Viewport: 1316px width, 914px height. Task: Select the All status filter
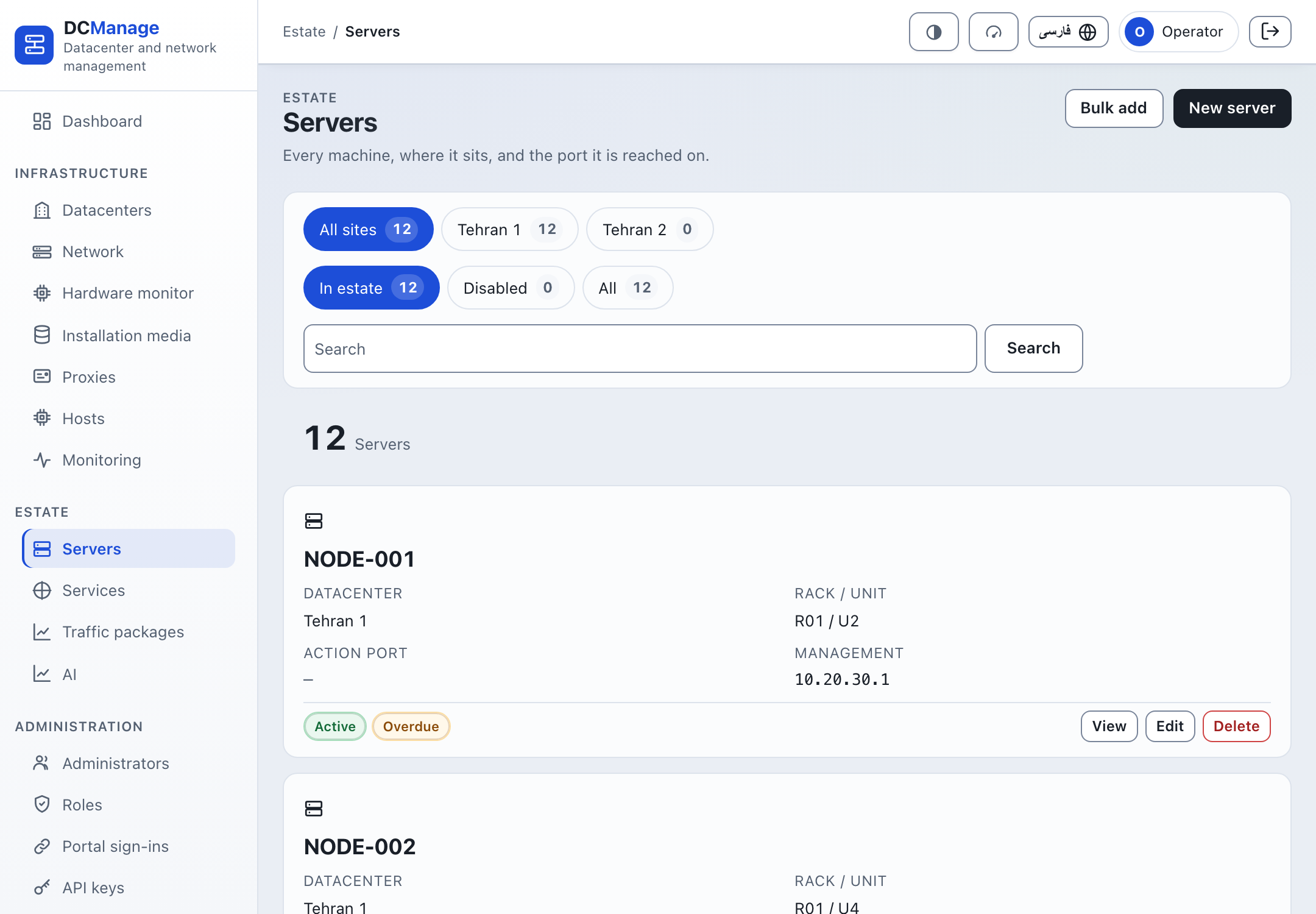628,288
